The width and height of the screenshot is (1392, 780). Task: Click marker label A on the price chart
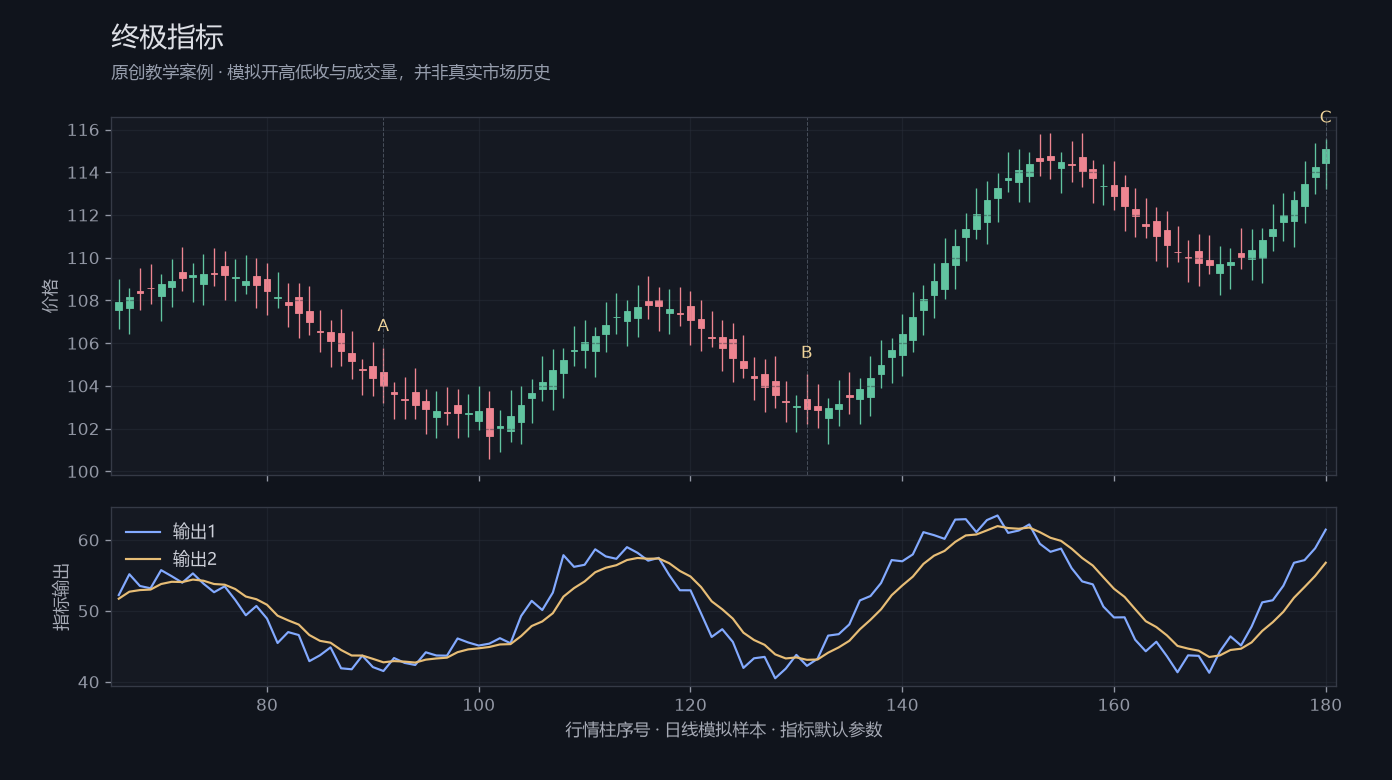click(383, 326)
